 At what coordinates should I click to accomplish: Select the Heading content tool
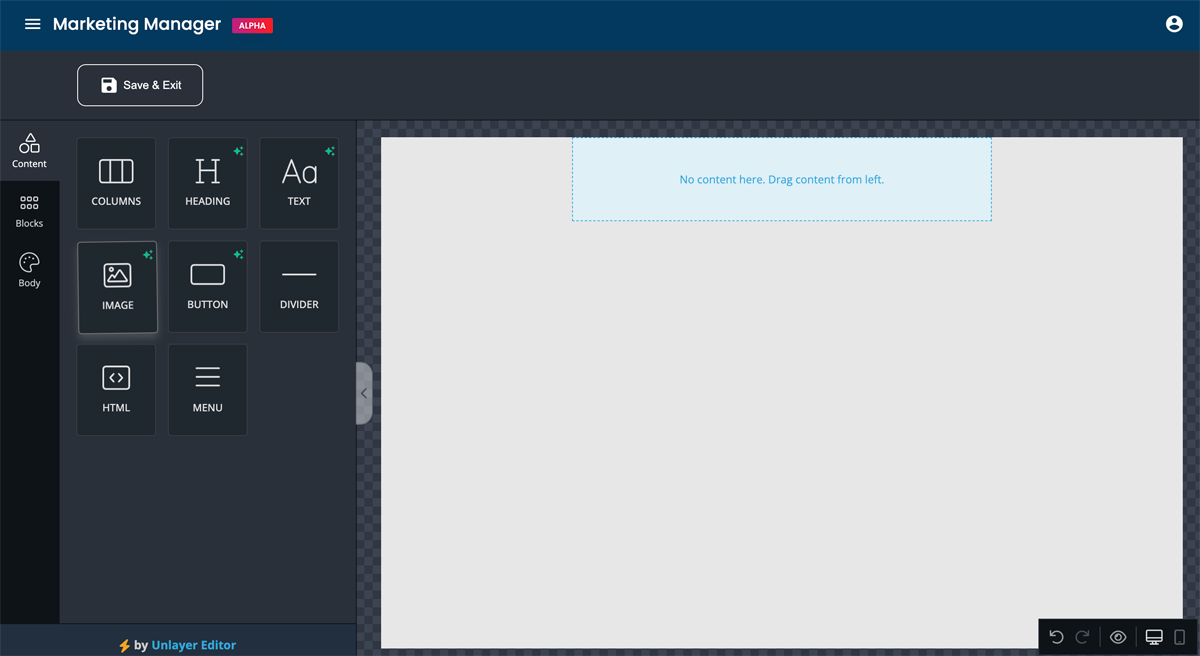coord(208,183)
